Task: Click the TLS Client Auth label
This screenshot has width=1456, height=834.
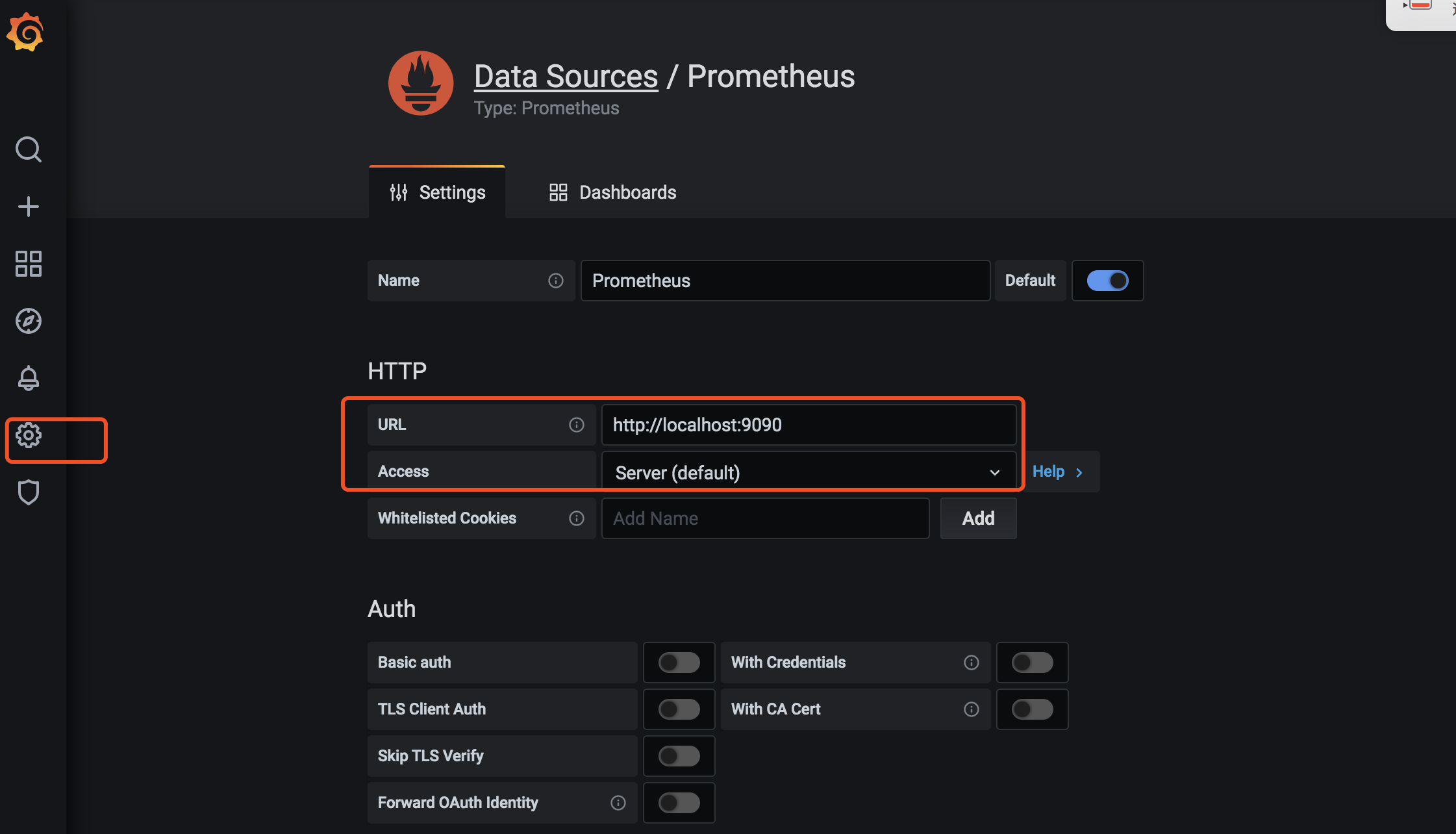Action: [432, 709]
